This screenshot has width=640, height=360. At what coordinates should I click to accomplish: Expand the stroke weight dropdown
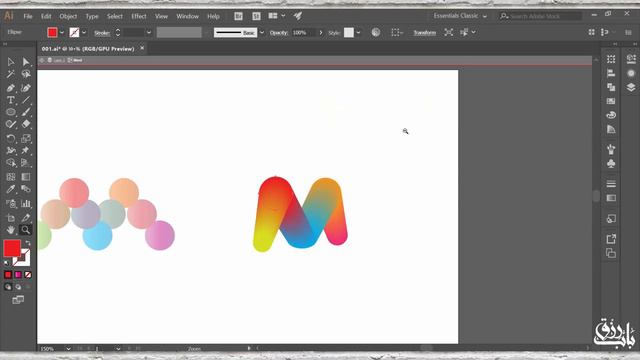tap(149, 33)
